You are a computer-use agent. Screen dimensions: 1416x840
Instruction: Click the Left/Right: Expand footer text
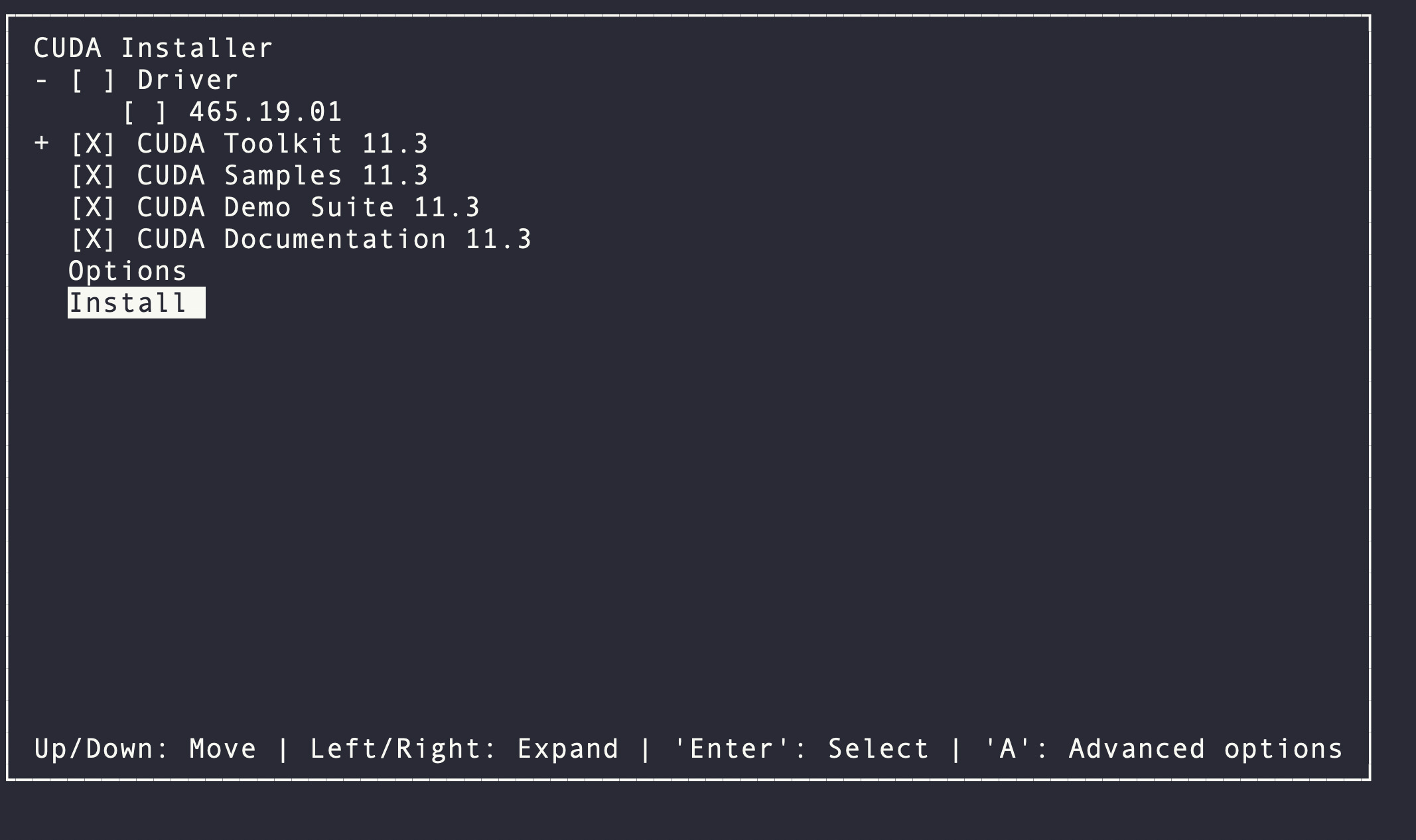coord(464,748)
